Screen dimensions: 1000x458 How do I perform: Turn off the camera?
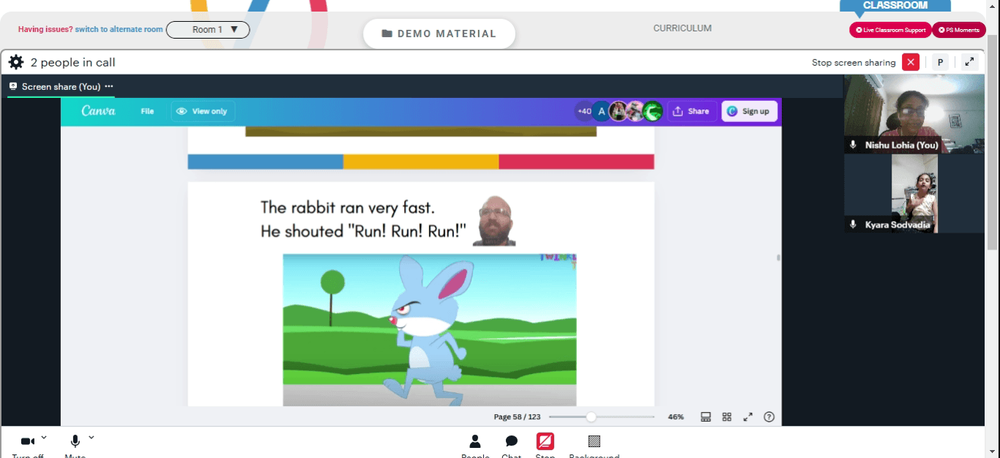[x=27, y=445]
